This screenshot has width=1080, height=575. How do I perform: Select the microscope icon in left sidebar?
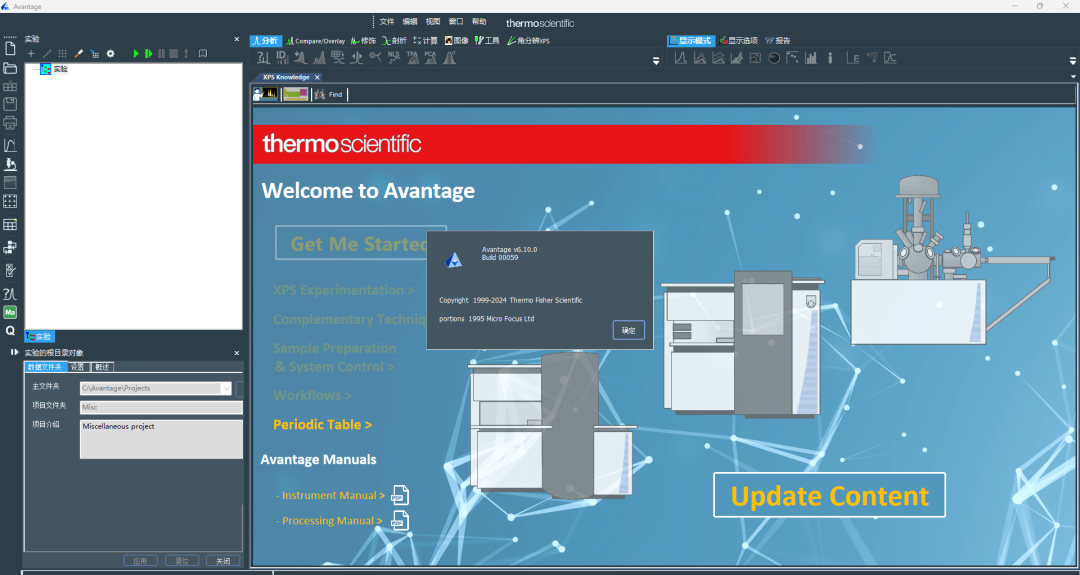pyautogui.click(x=10, y=164)
